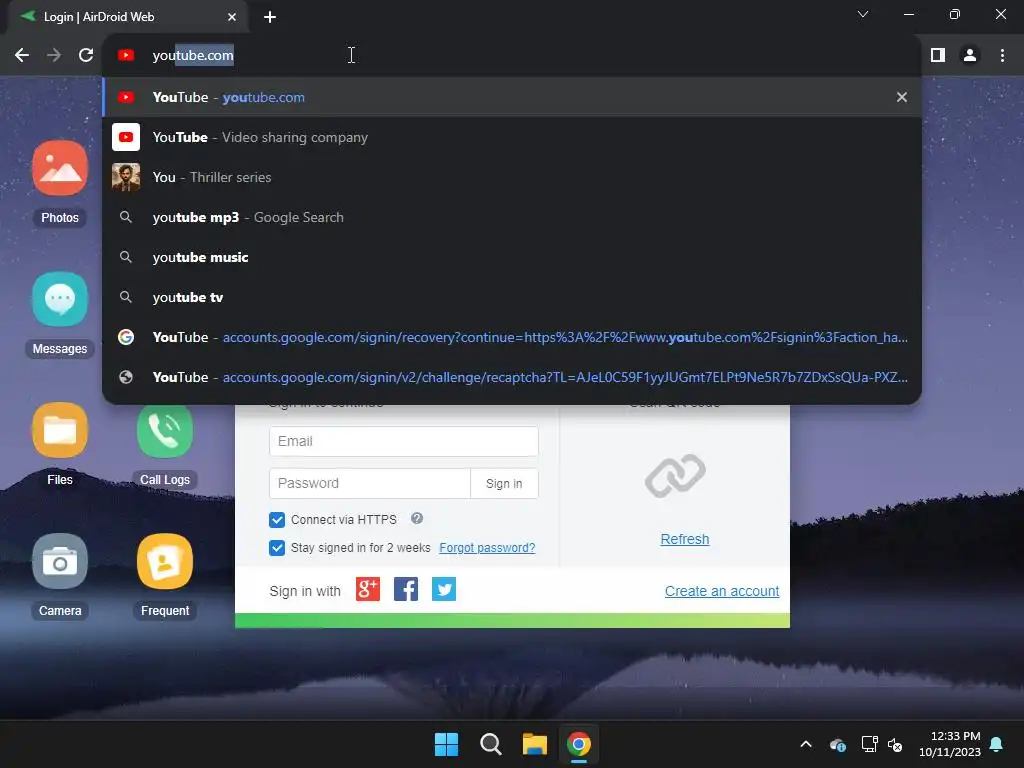This screenshot has height=768, width=1024.
Task: Click the address bar youtube.com text
Action: (193, 56)
